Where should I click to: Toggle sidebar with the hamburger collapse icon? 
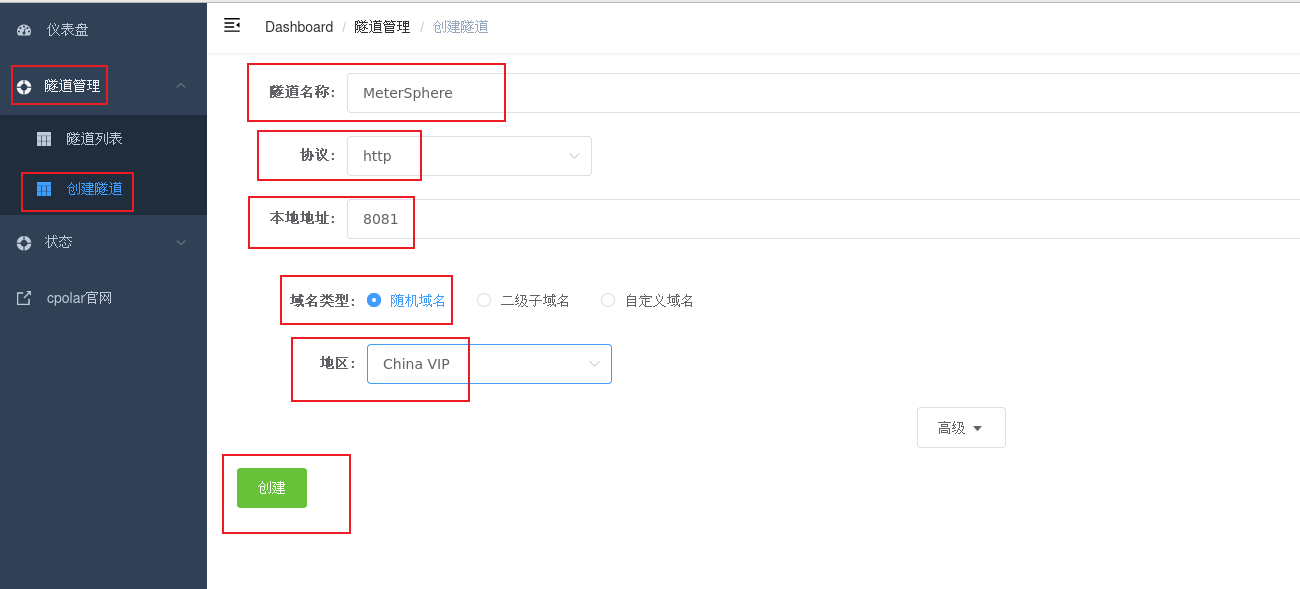(232, 26)
